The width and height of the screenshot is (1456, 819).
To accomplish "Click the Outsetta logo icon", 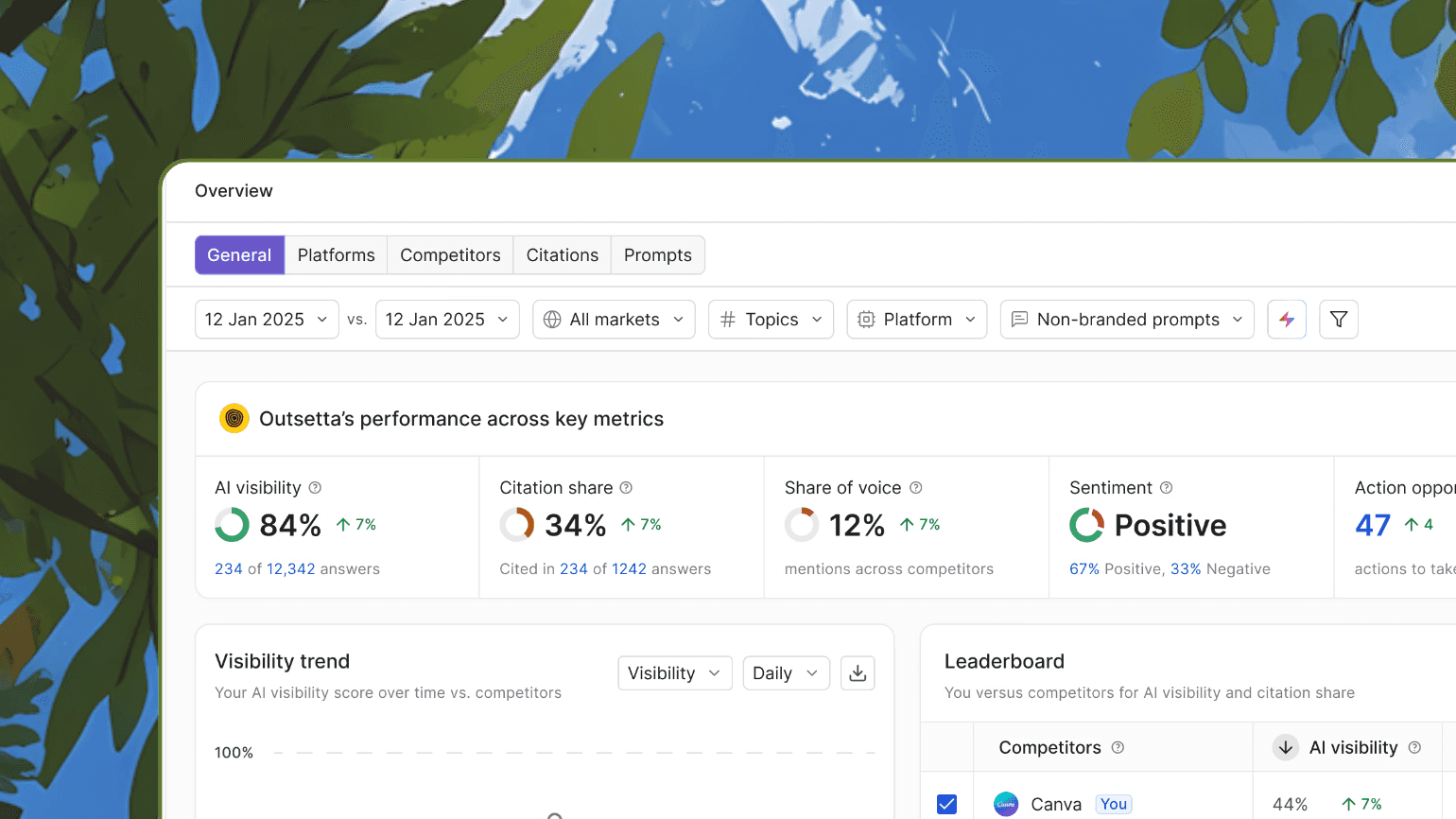I will click(234, 418).
